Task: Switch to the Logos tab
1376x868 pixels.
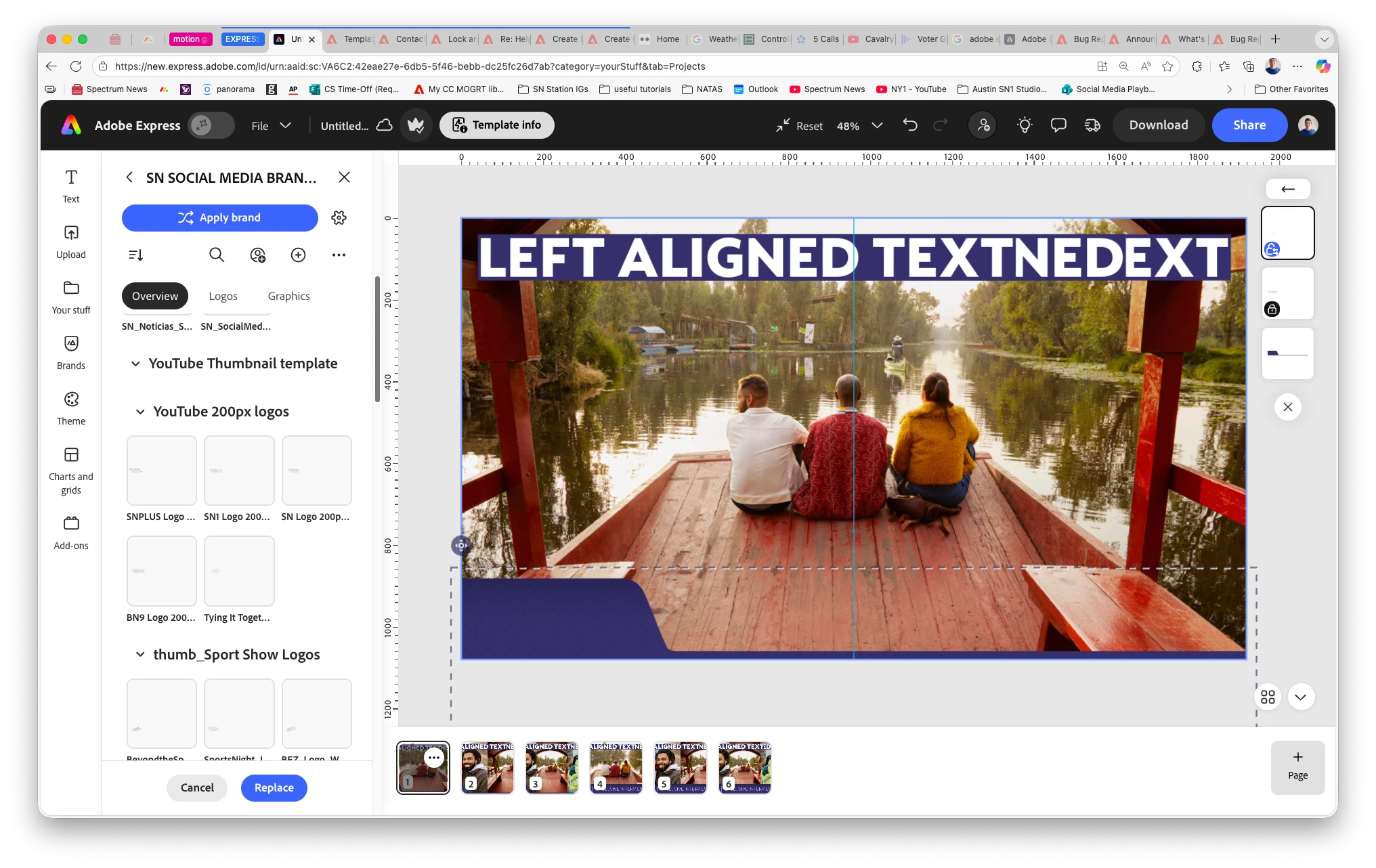Action: [x=223, y=296]
